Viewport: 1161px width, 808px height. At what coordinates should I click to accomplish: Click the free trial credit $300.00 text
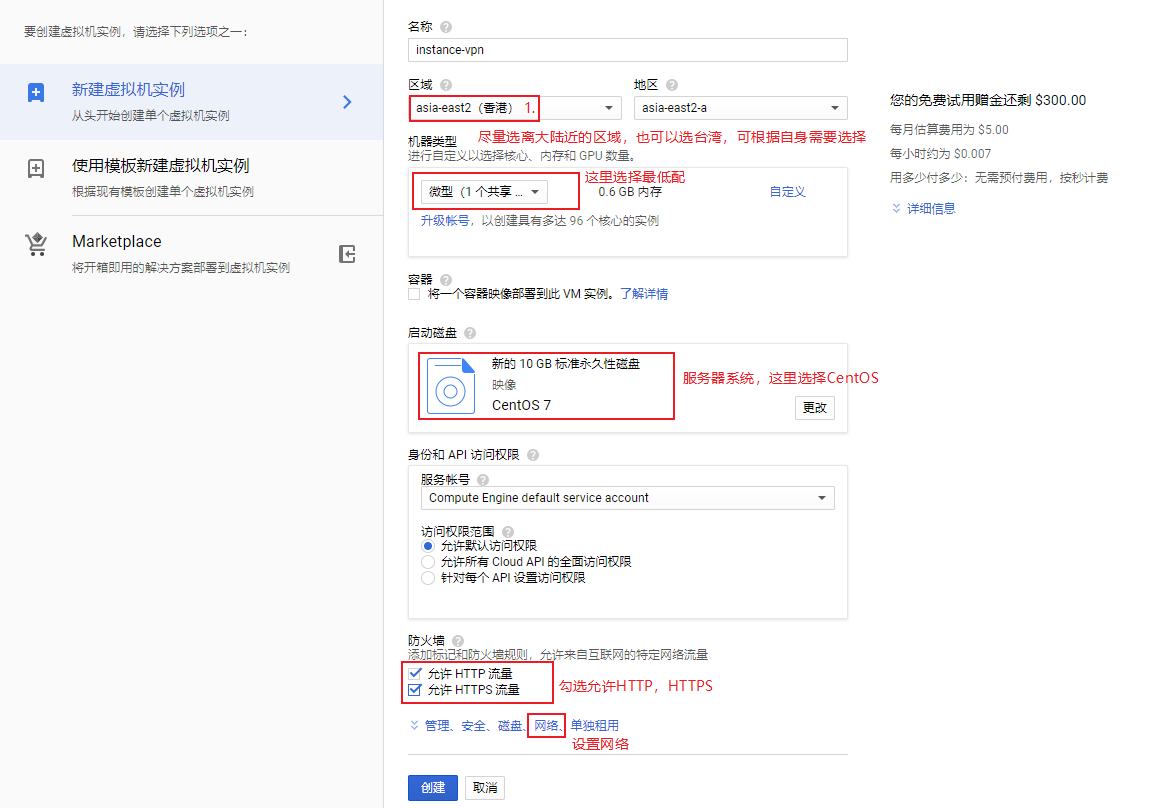coord(988,100)
